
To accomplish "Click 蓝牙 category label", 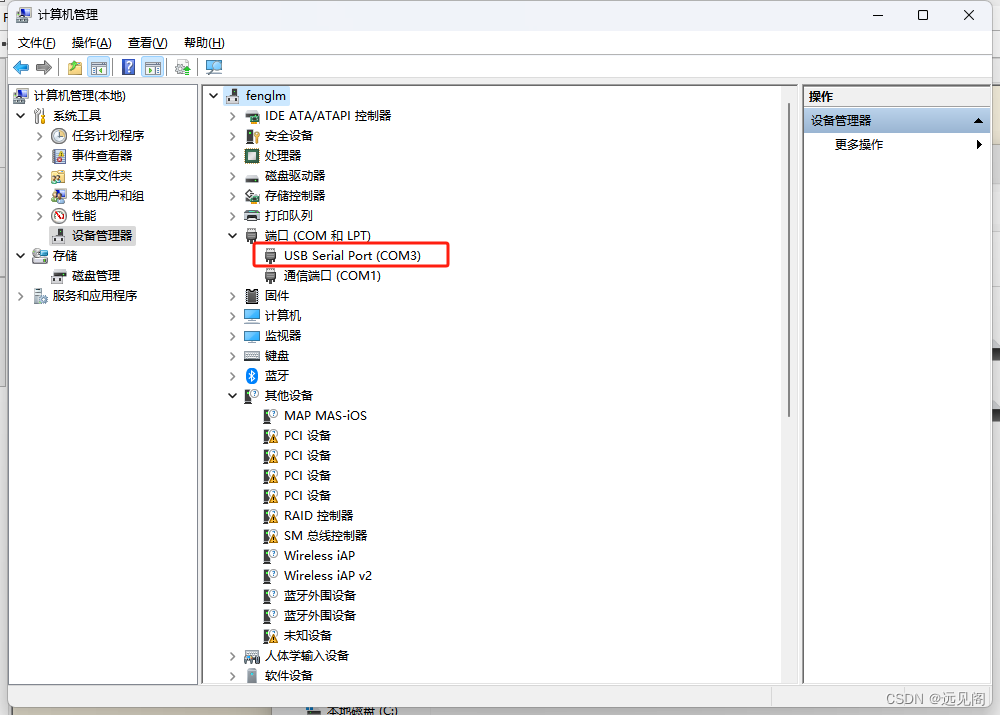I will point(277,376).
